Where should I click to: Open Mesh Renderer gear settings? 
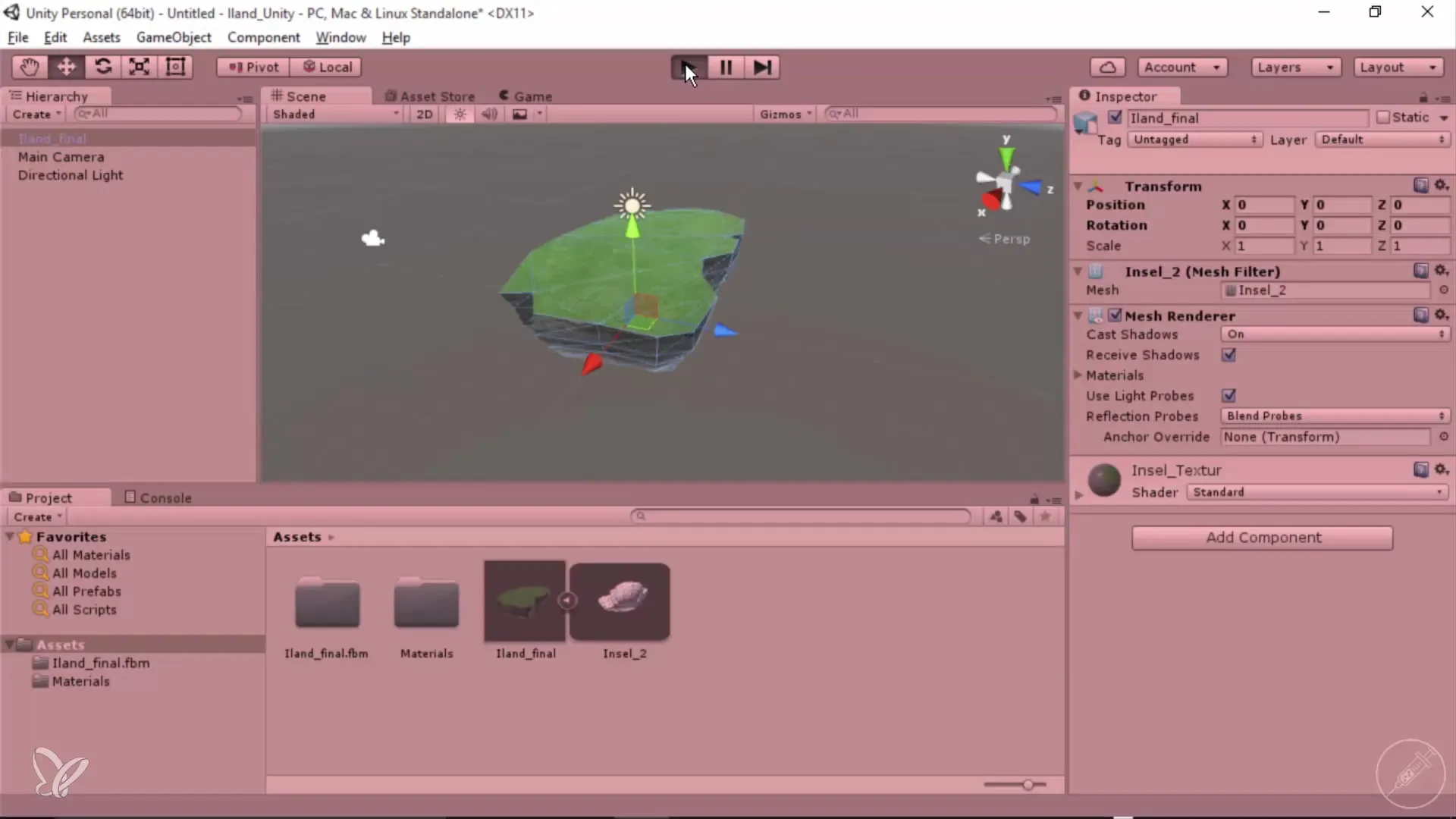click(x=1442, y=315)
